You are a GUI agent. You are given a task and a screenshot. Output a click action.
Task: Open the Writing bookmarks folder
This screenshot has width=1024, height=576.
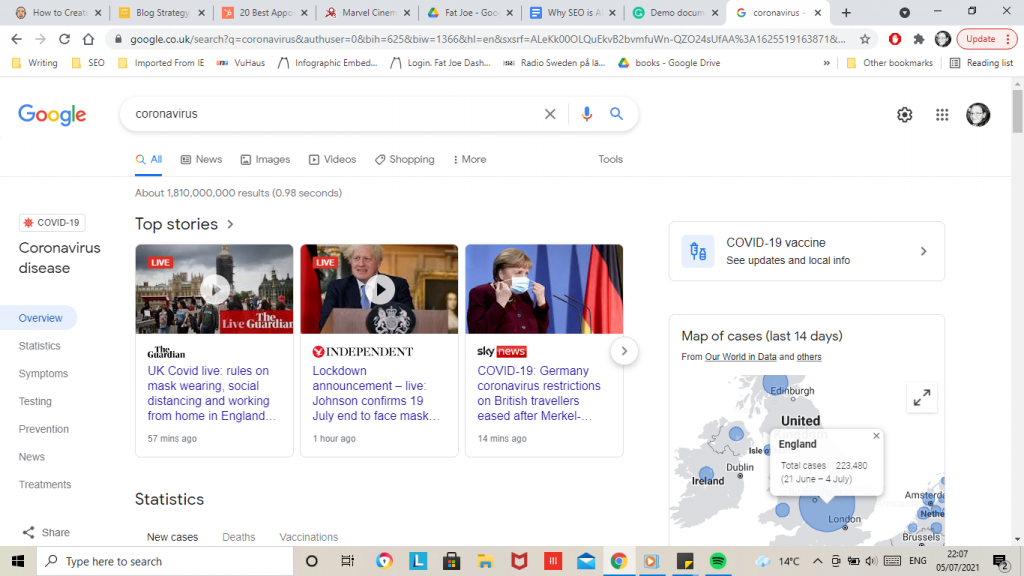tap(35, 63)
